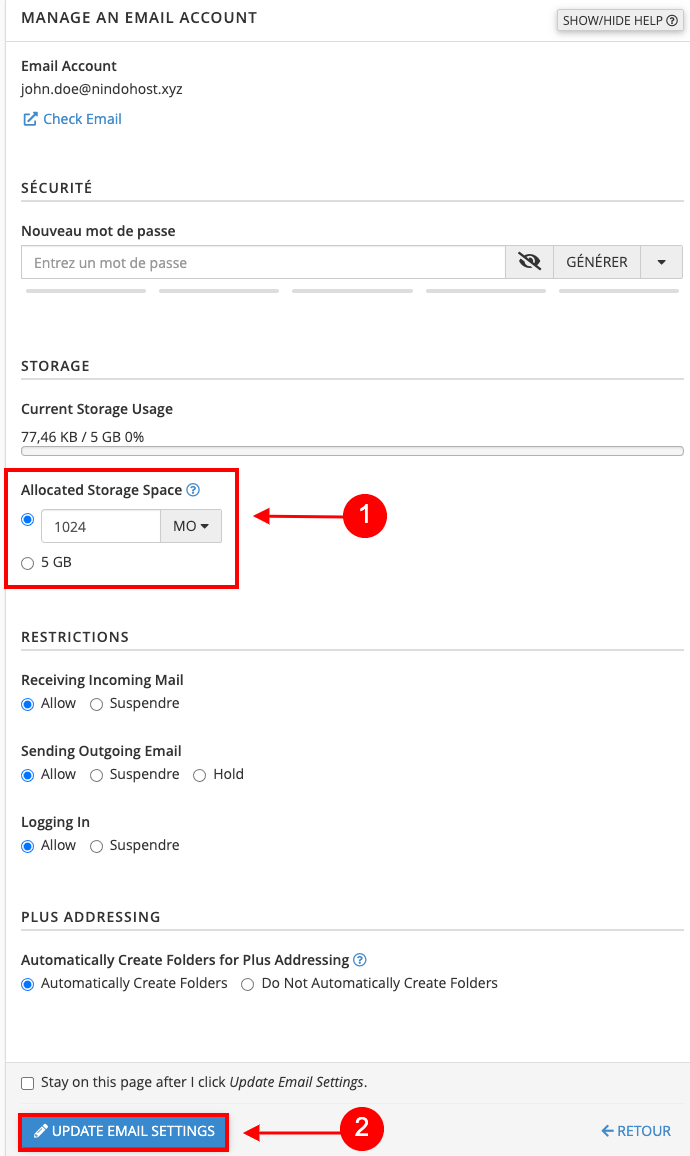
Task: Click Update Email Settings button
Action: coord(124,1131)
